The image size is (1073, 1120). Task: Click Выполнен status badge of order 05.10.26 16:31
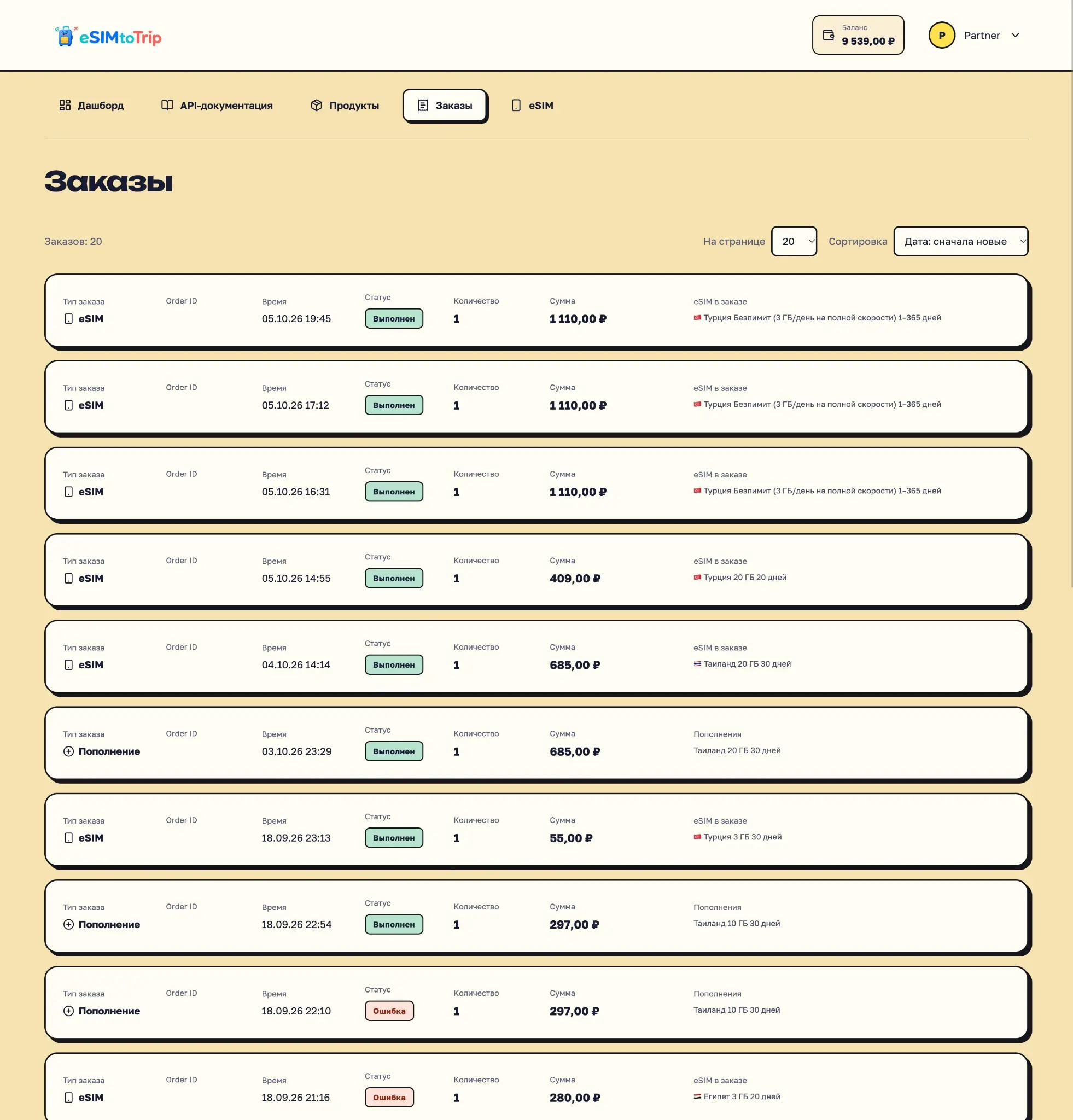(x=394, y=492)
